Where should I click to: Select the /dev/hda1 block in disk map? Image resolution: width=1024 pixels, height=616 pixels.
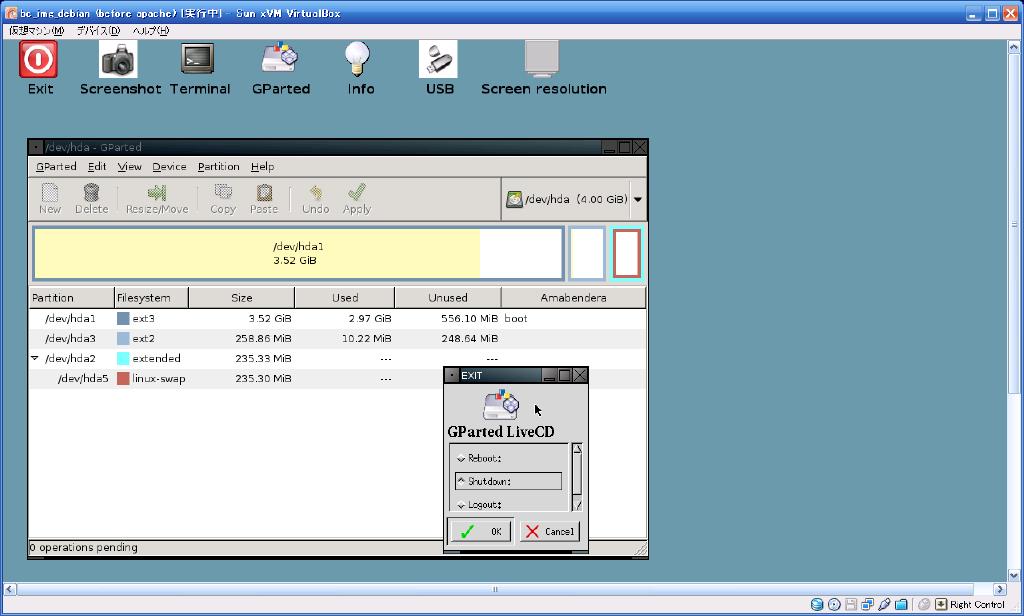click(x=298, y=253)
